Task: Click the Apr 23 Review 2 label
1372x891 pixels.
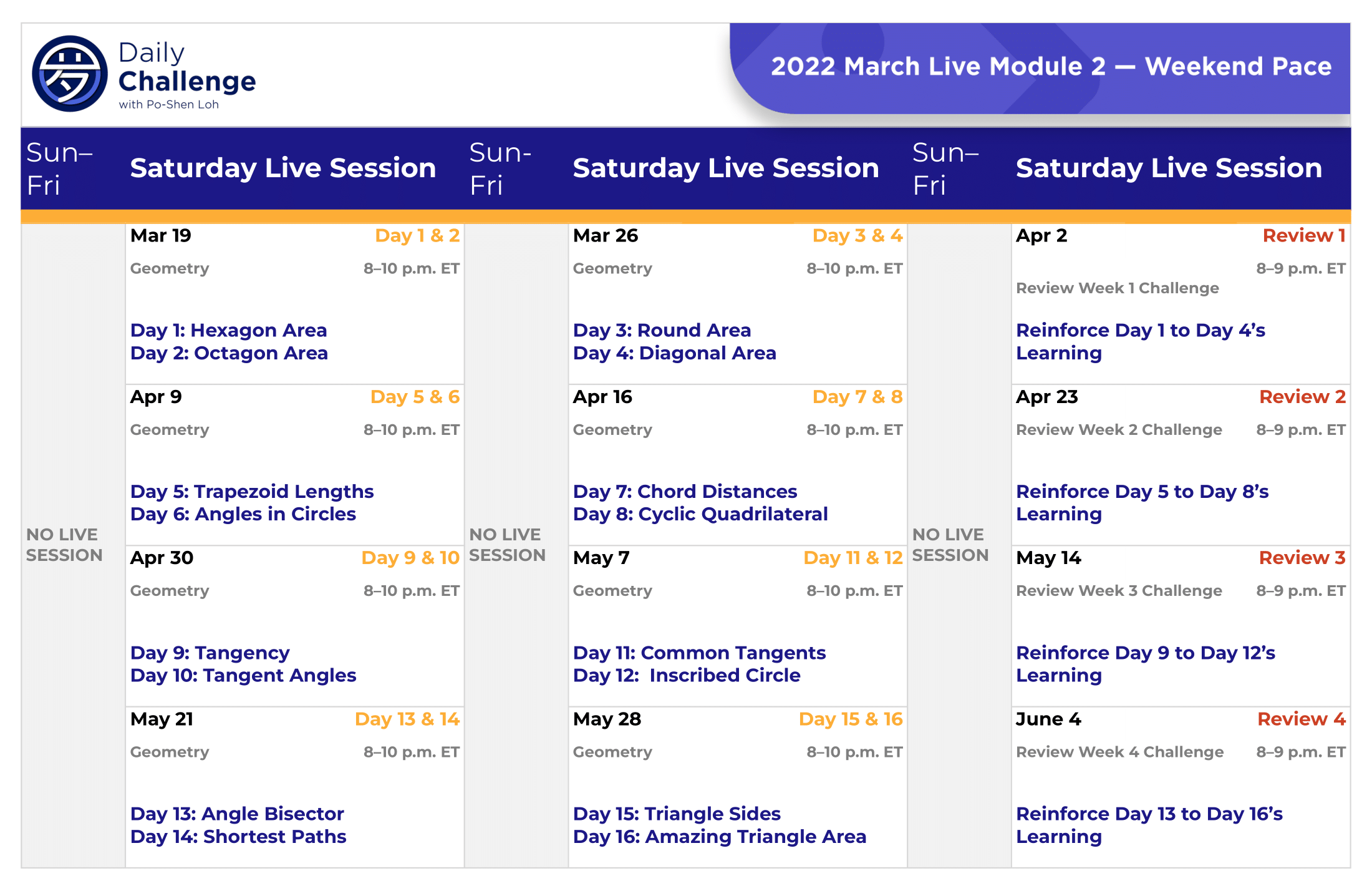Action: 1302,397
